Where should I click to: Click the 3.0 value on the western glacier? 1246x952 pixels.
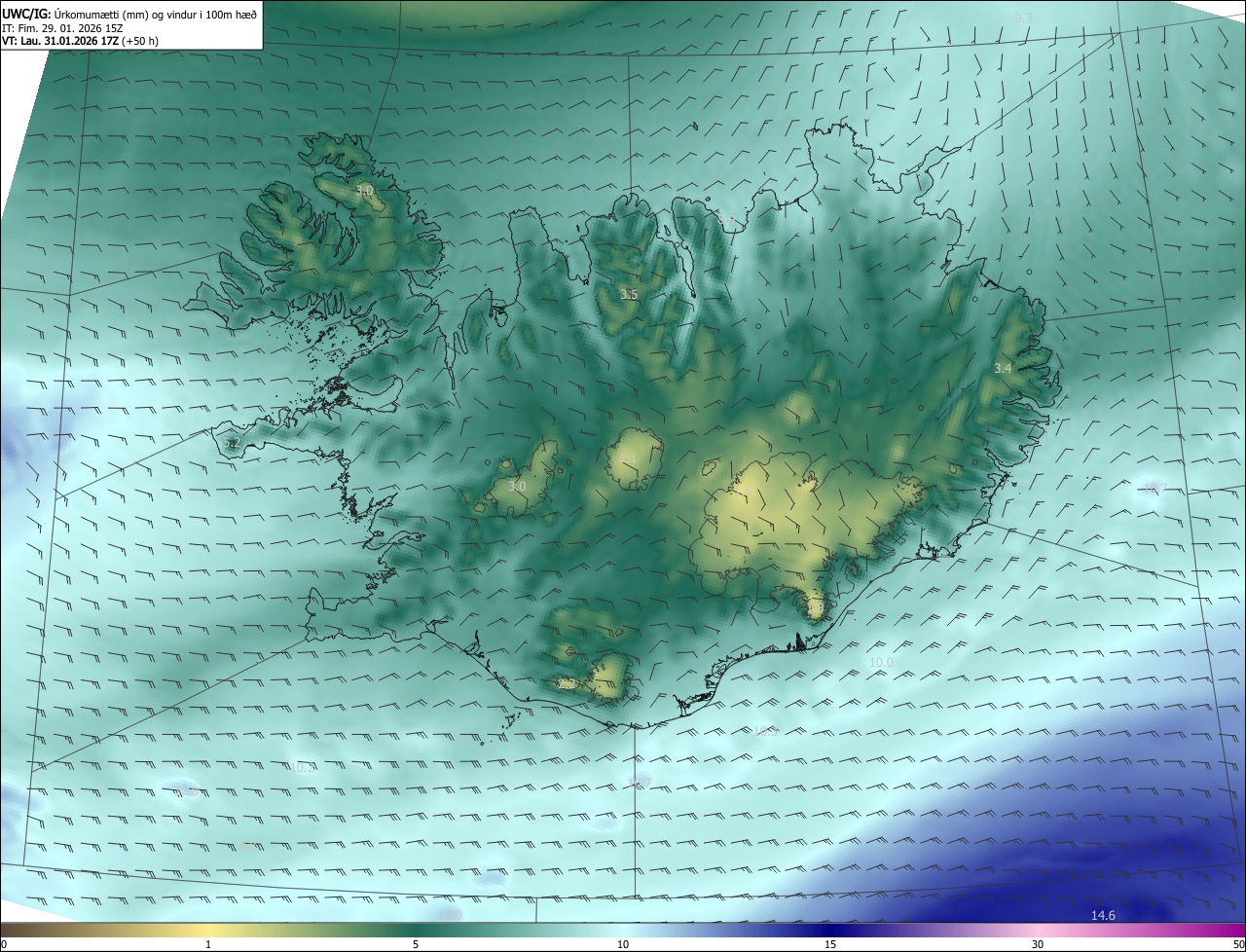point(517,486)
